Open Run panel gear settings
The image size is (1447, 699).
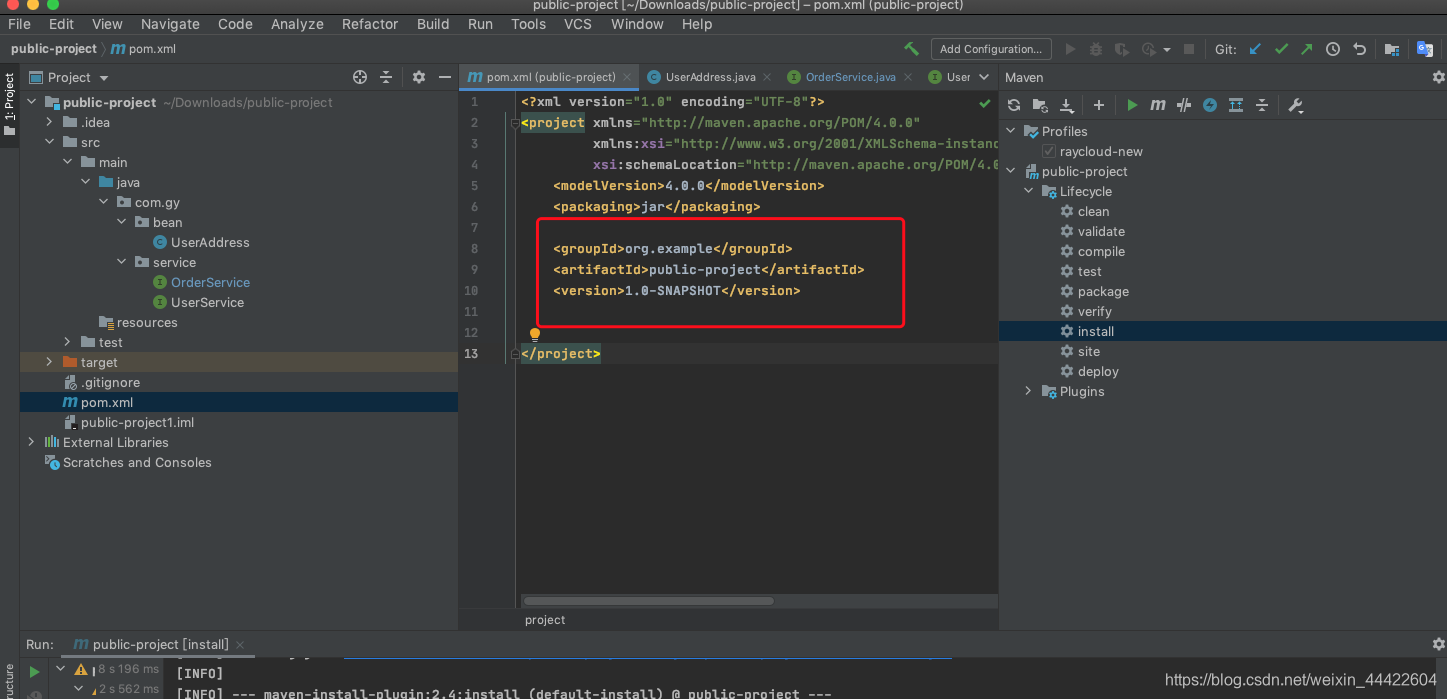[x=1438, y=644]
